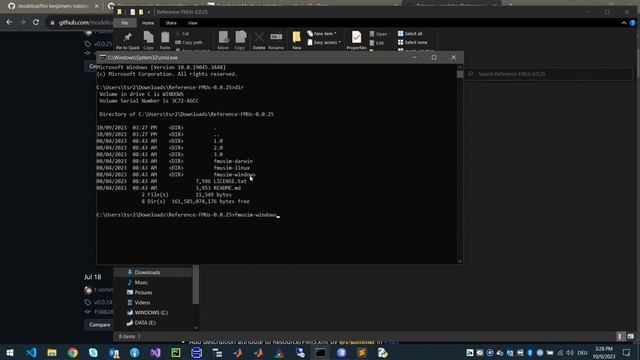Switch to the Share ribbon tab
Screen dimensions: 640x360
click(171, 23)
